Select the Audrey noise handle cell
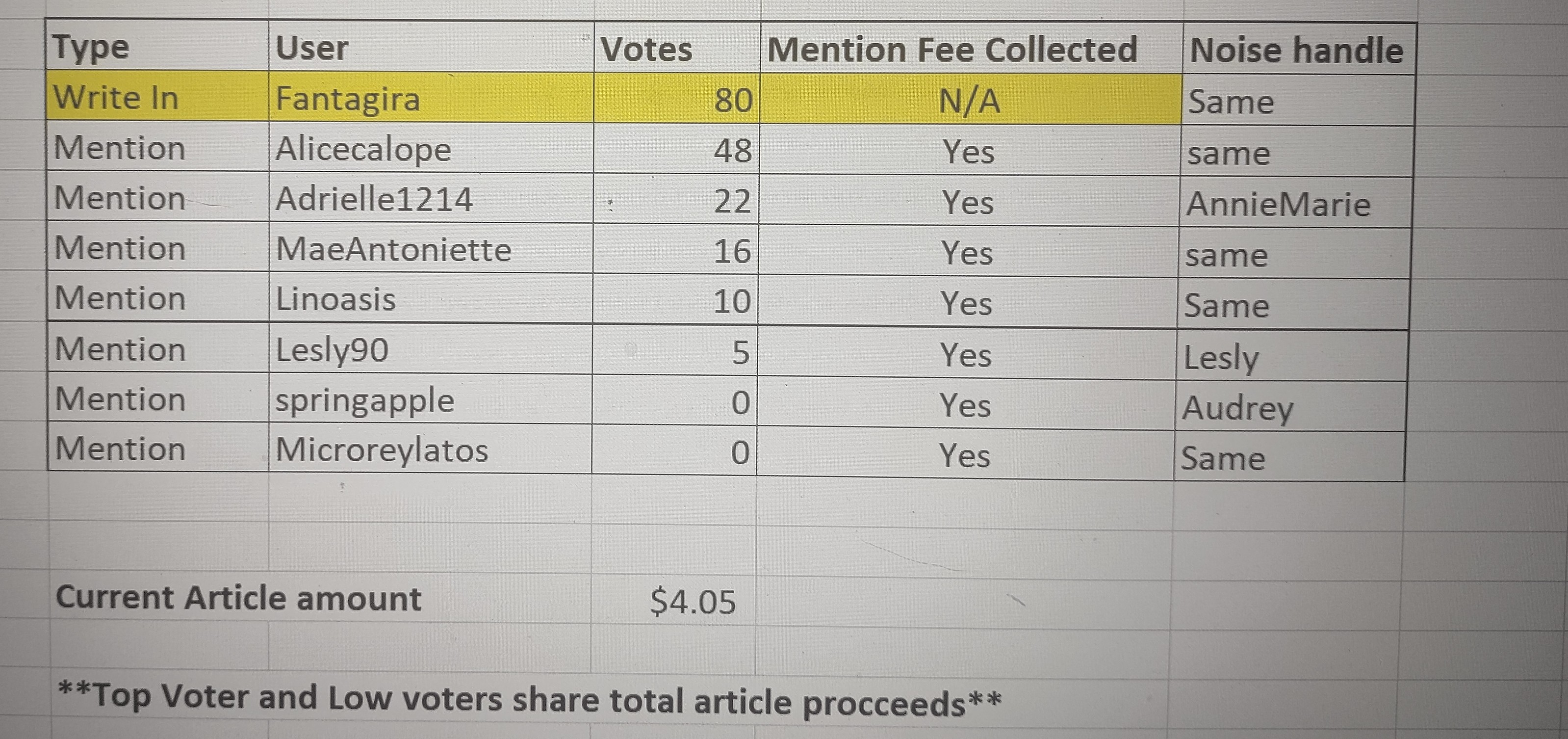The image size is (1568, 739). click(x=1291, y=407)
